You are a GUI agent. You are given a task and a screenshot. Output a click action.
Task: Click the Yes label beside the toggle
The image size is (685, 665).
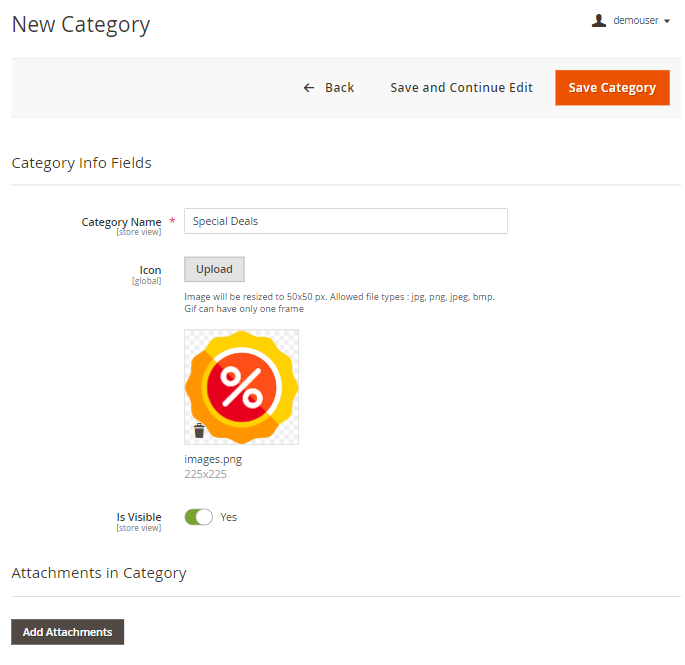(x=228, y=517)
